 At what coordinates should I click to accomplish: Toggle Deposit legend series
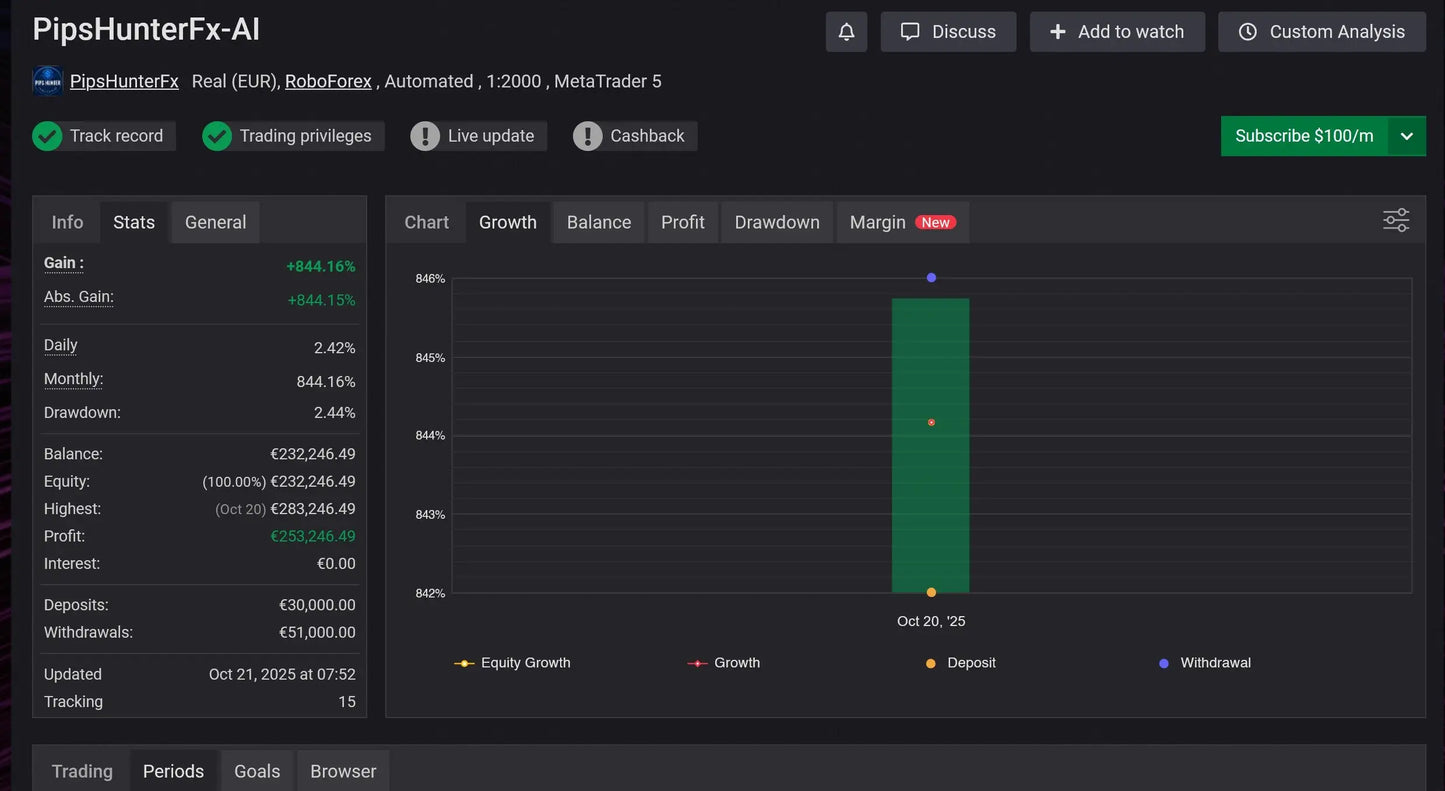(960, 663)
